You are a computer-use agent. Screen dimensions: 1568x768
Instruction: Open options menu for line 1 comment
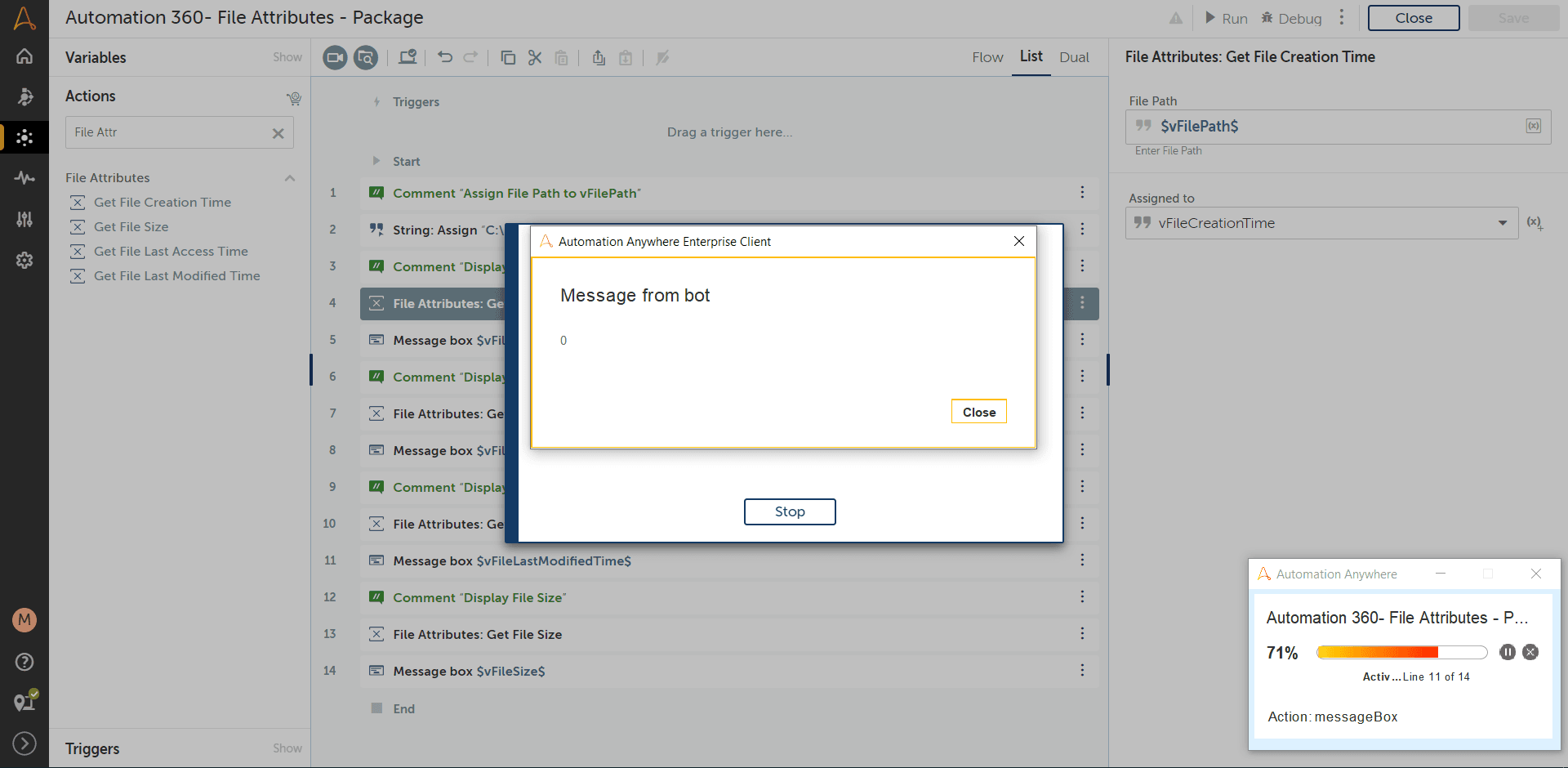point(1082,193)
